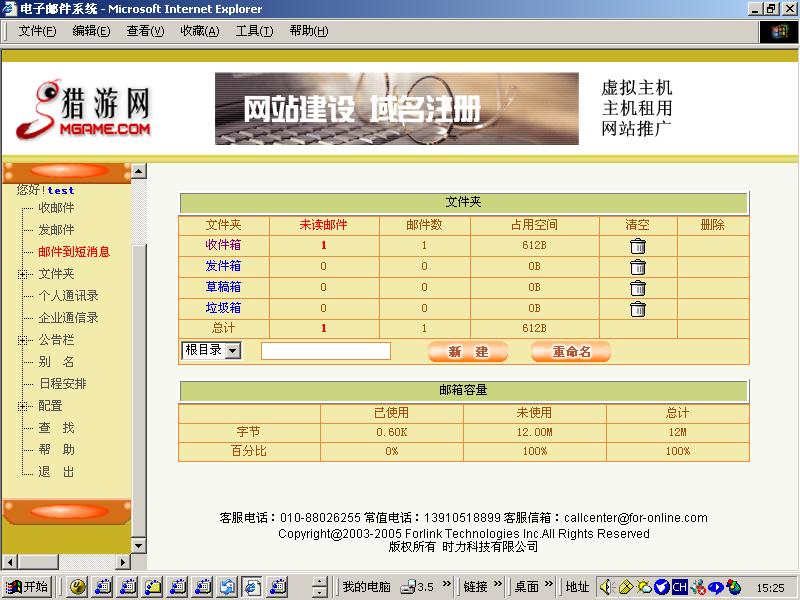Open the 收藏(A) menu
Viewport: 800px width, 600px height.
coord(199,31)
